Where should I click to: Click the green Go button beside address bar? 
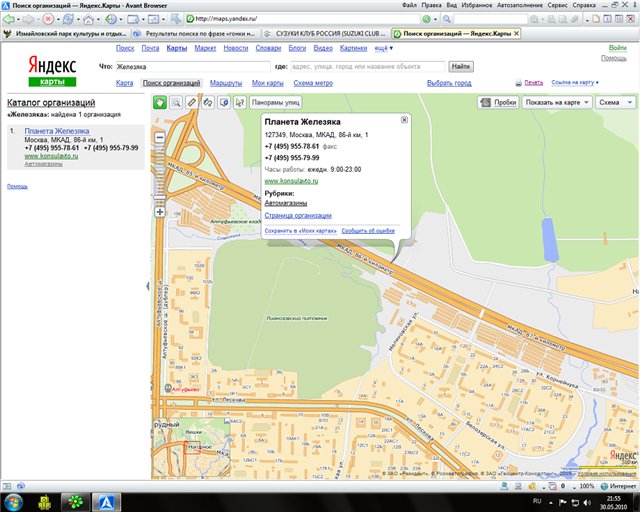[x=426, y=19]
